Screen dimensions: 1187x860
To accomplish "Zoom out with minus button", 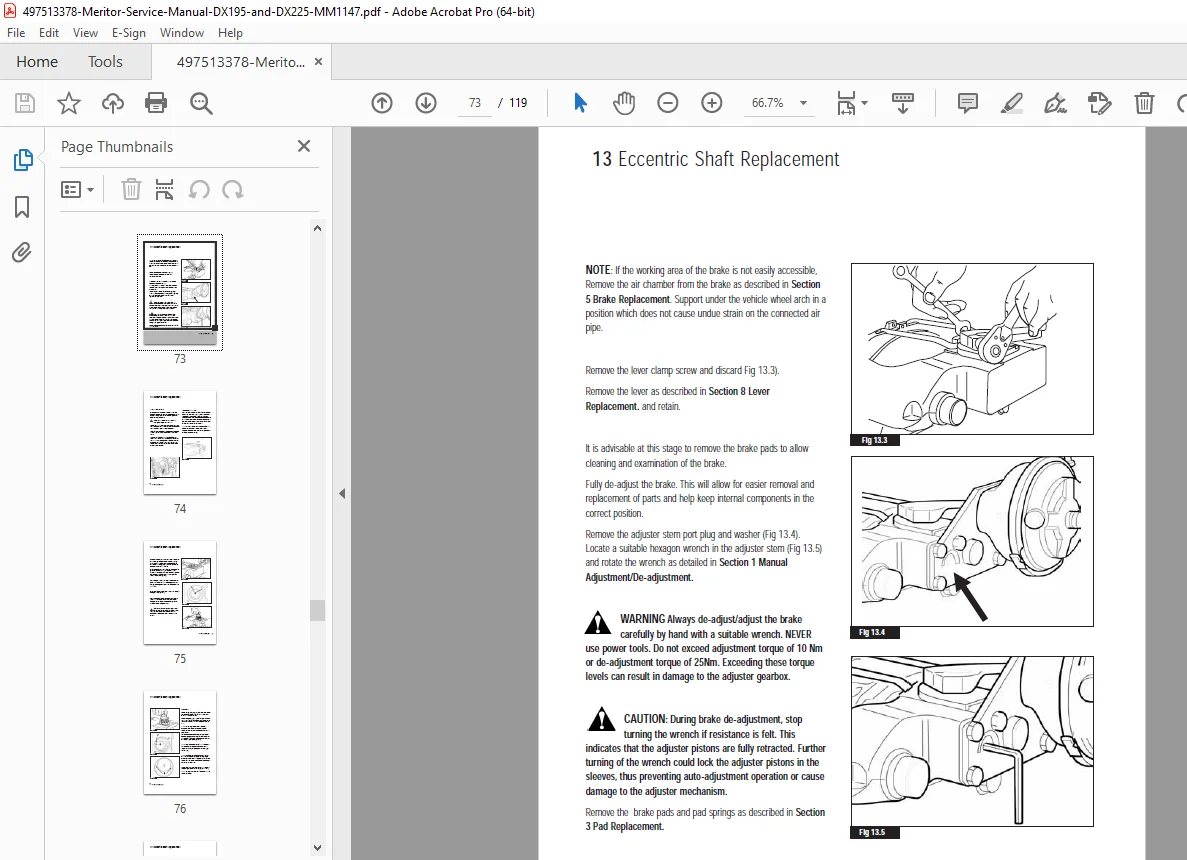I will click(x=668, y=103).
